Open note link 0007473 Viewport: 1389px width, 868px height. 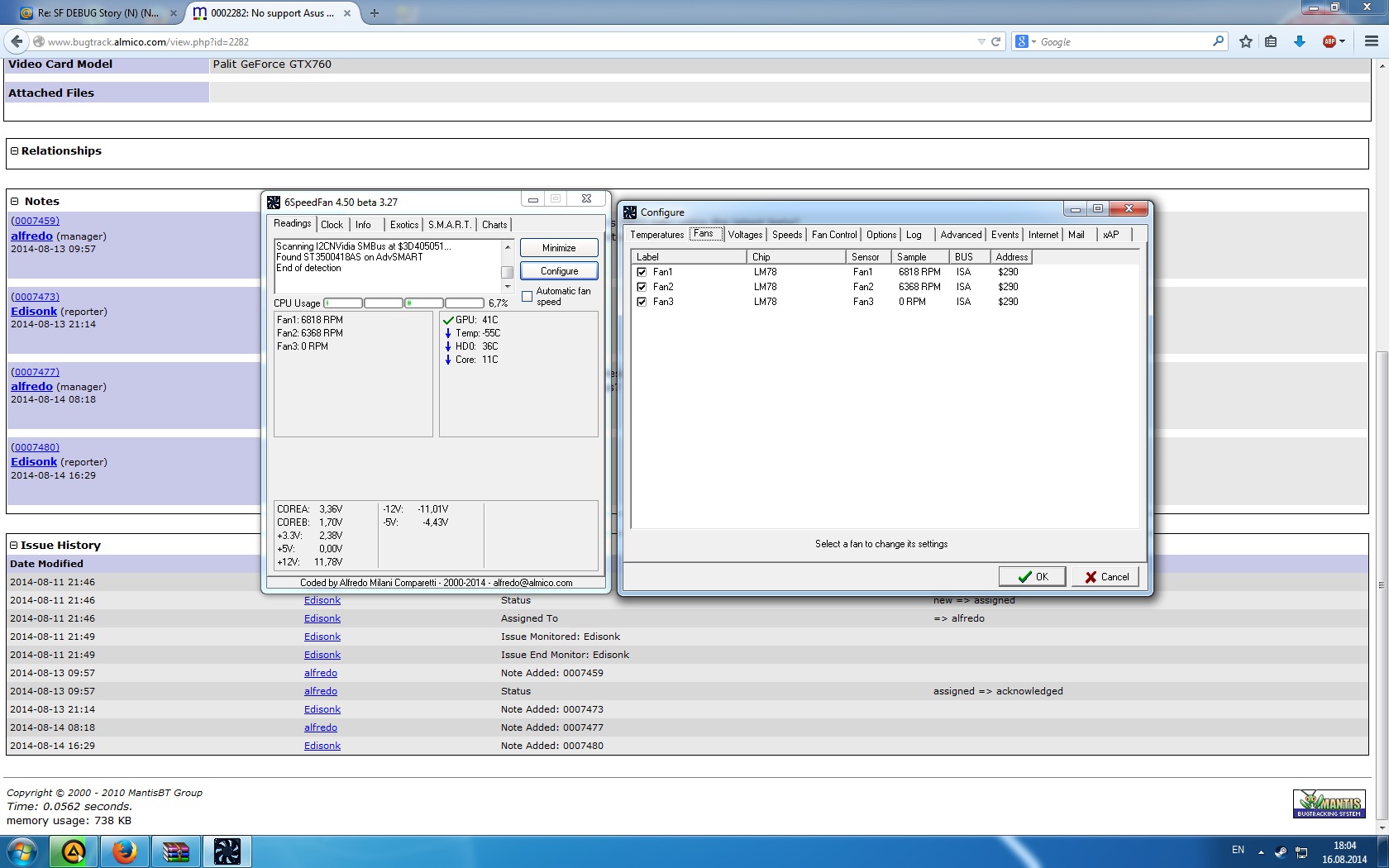[35, 297]
